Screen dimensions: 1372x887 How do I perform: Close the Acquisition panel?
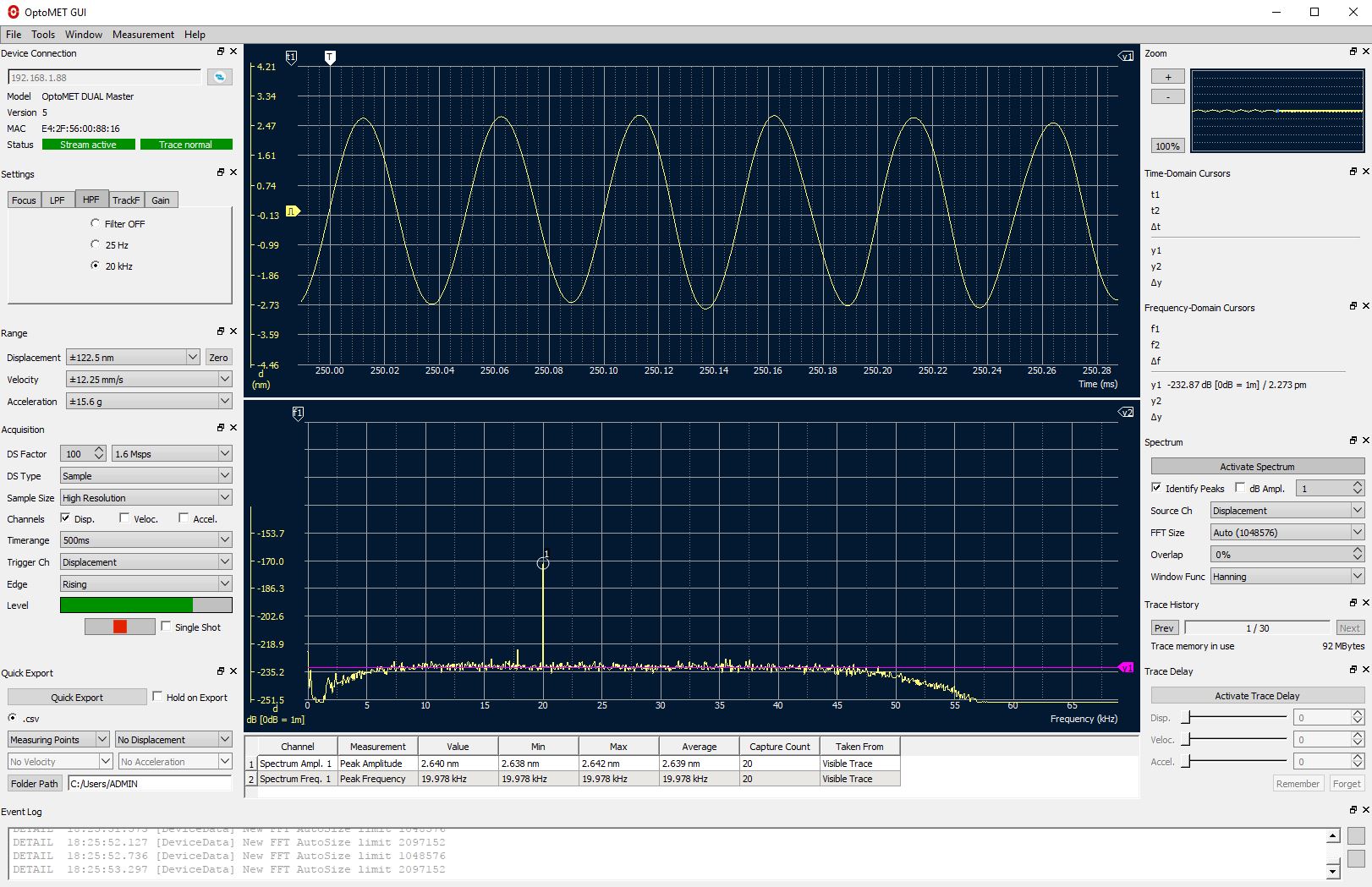[233, 427]
